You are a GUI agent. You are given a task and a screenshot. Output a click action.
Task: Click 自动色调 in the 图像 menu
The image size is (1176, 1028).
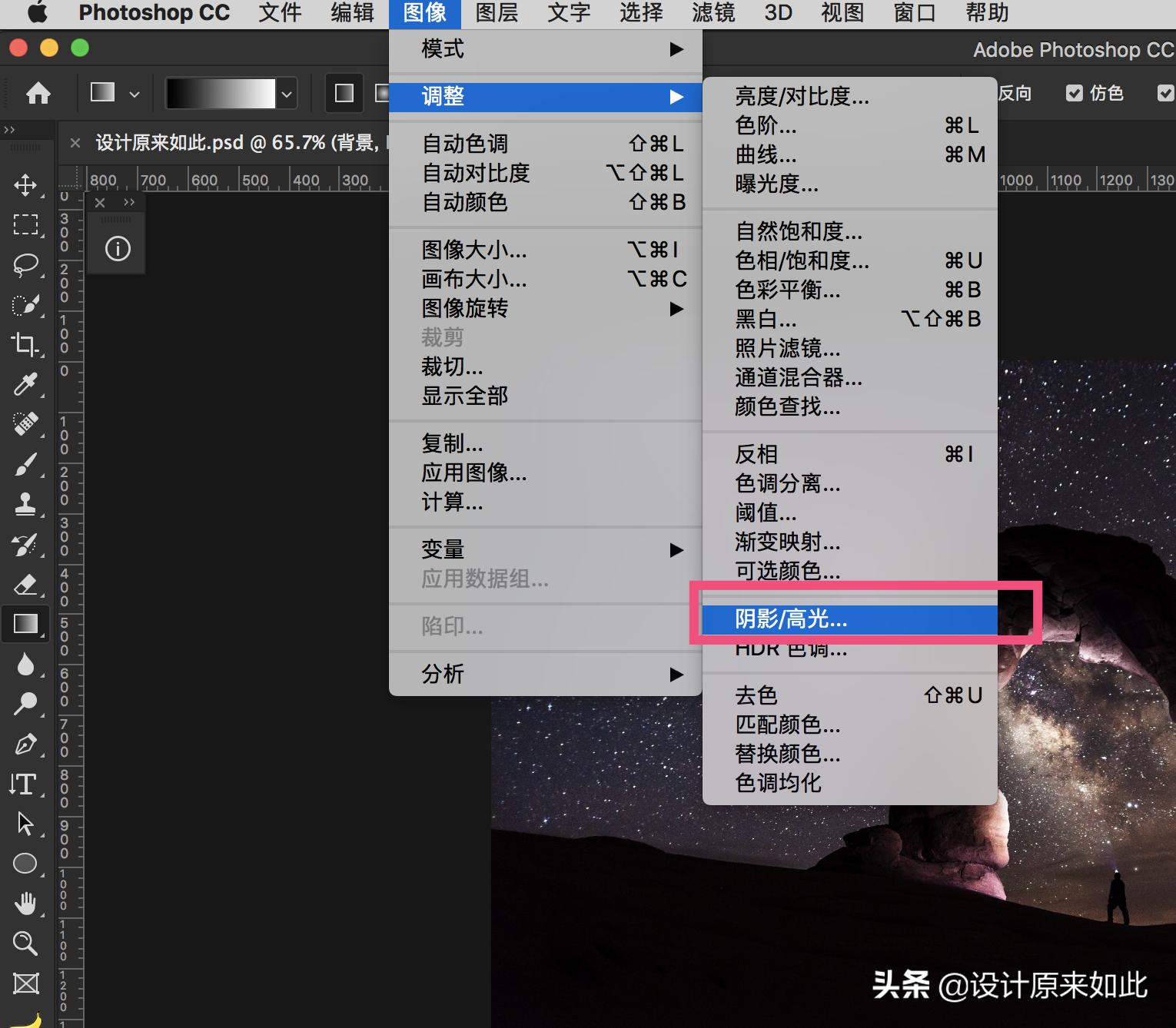[x=464, y=143]
